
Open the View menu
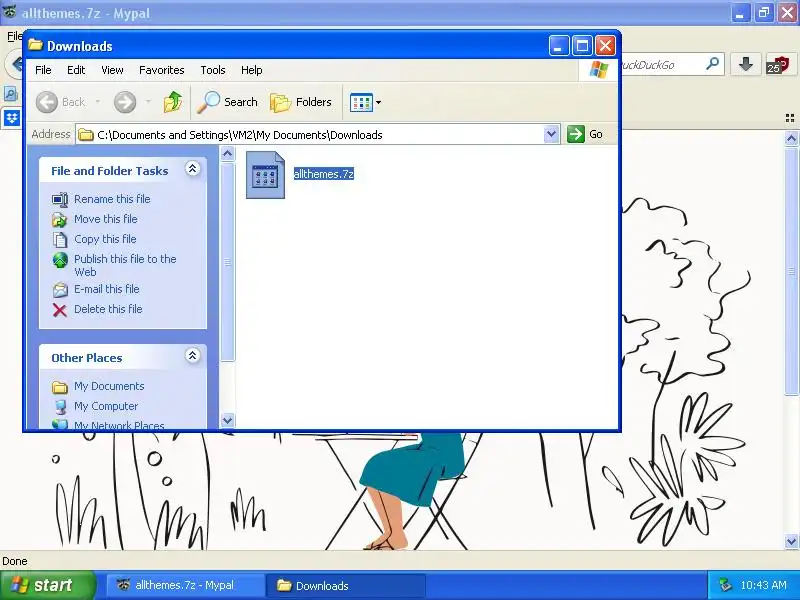coord(112,70)
